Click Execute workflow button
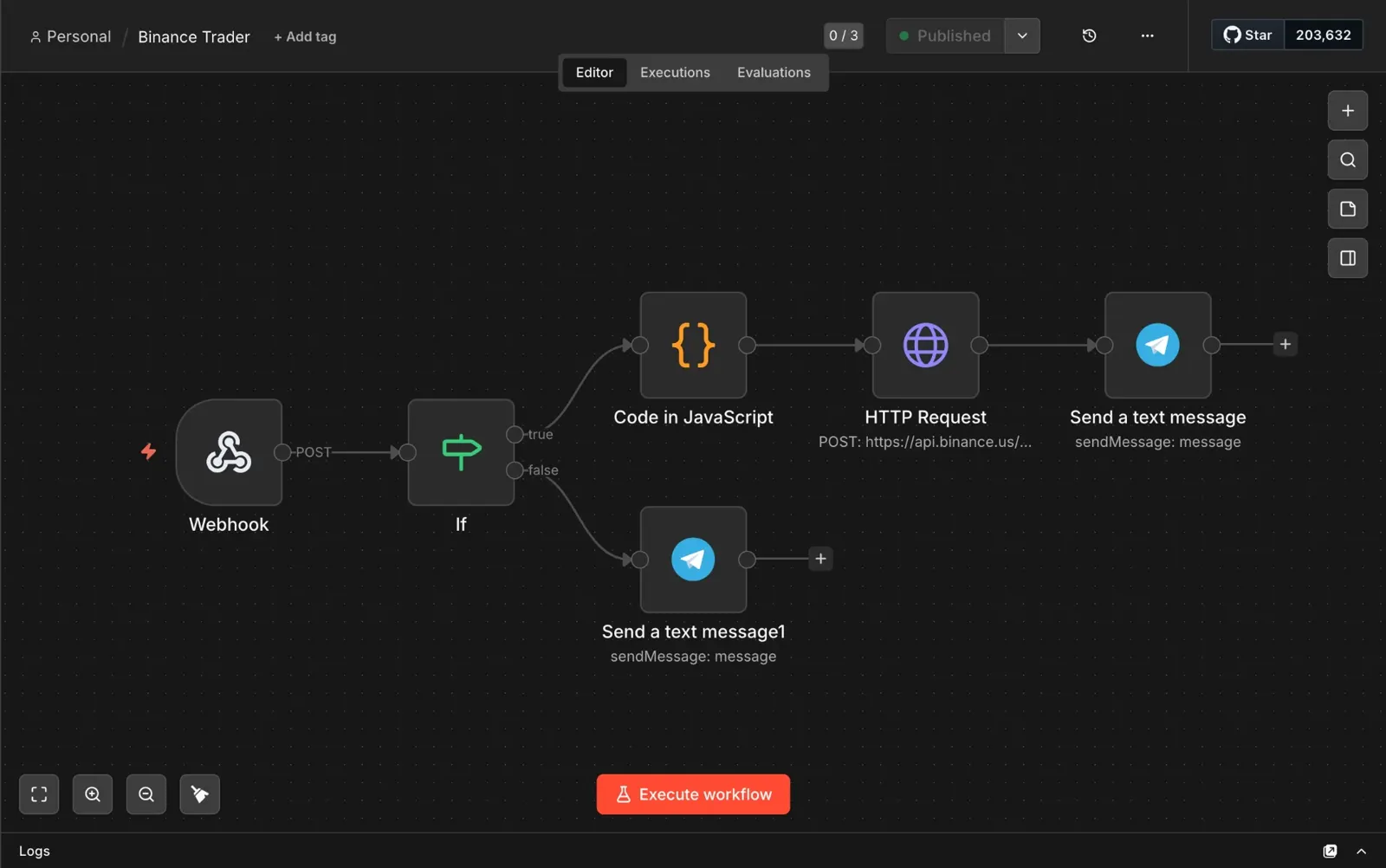This screenshot has height=868, width=1386. (693, 794)
